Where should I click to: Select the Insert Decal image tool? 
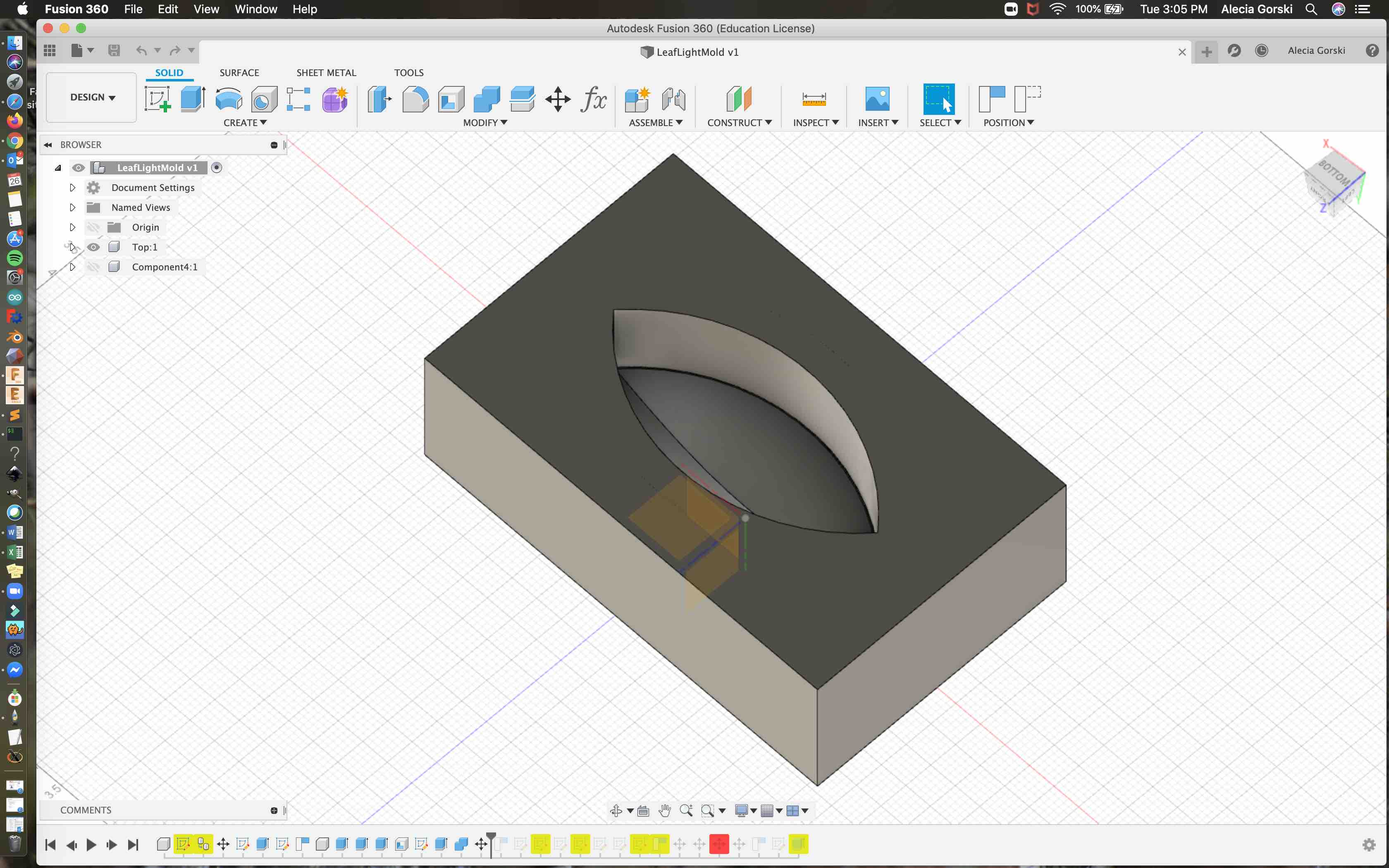877,99
